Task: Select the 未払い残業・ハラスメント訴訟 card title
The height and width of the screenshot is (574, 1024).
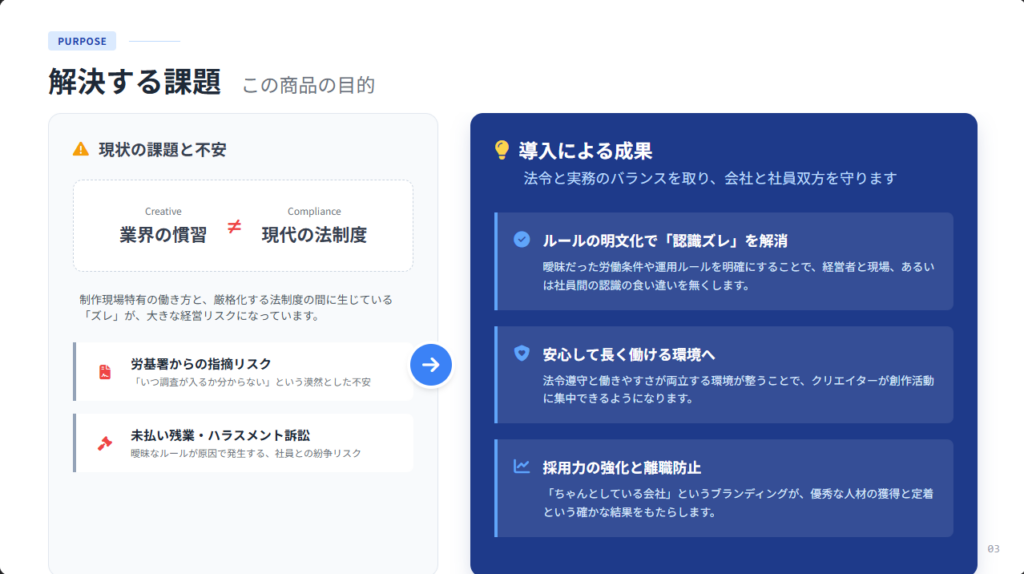Action: point(220,436)
